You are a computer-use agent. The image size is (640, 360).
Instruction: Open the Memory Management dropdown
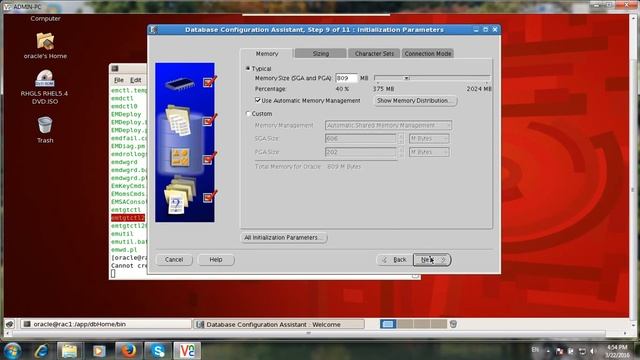388,125
